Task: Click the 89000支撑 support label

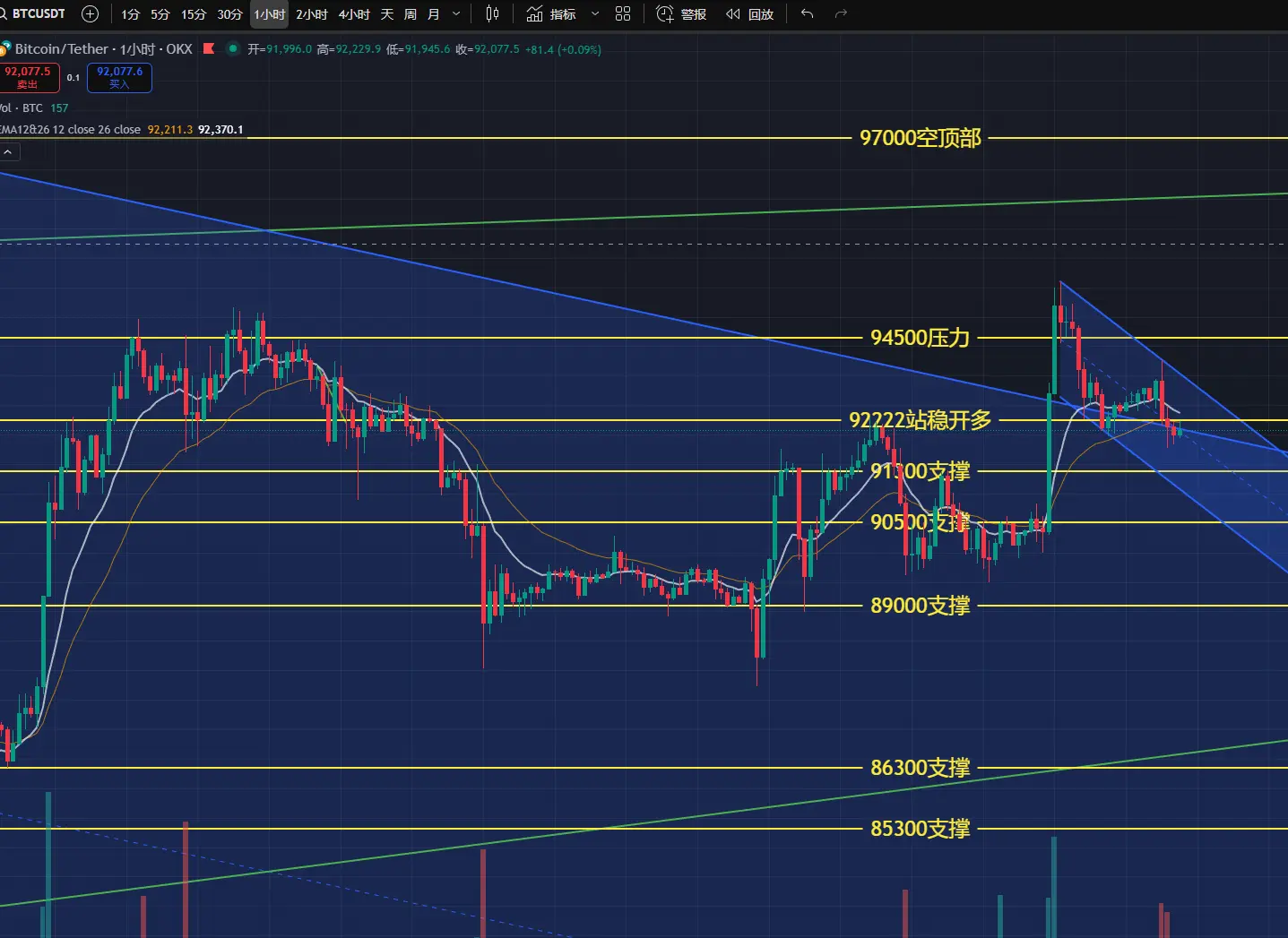Action: pyautogui.click(x=921, y=606)
